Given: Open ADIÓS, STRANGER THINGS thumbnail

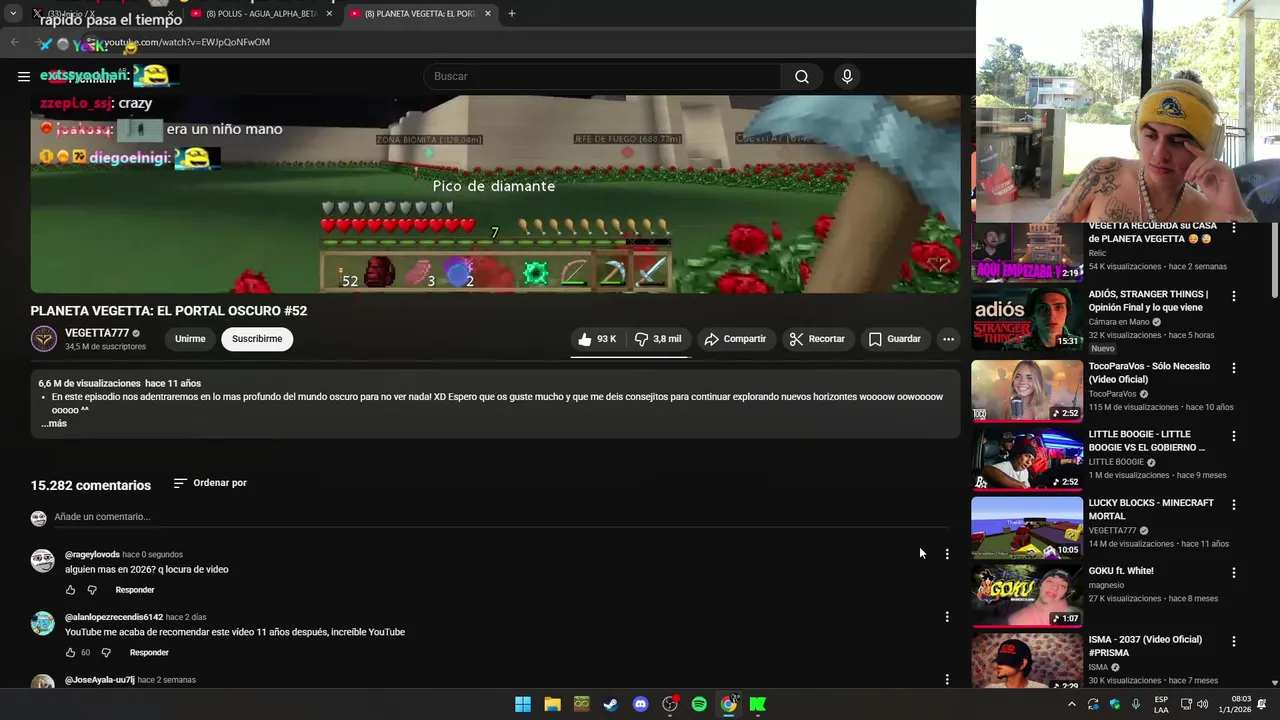Looking at the screenshot, I should (1027, 318).
